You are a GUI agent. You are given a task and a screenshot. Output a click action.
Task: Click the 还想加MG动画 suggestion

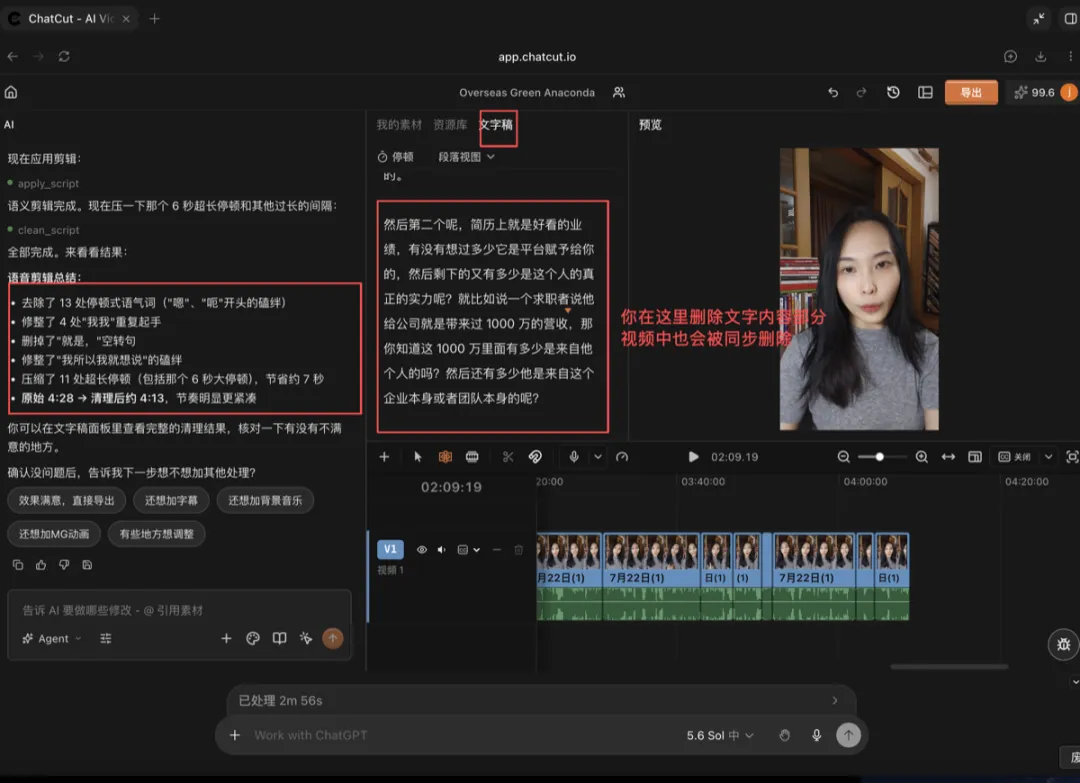coord(54,534)
